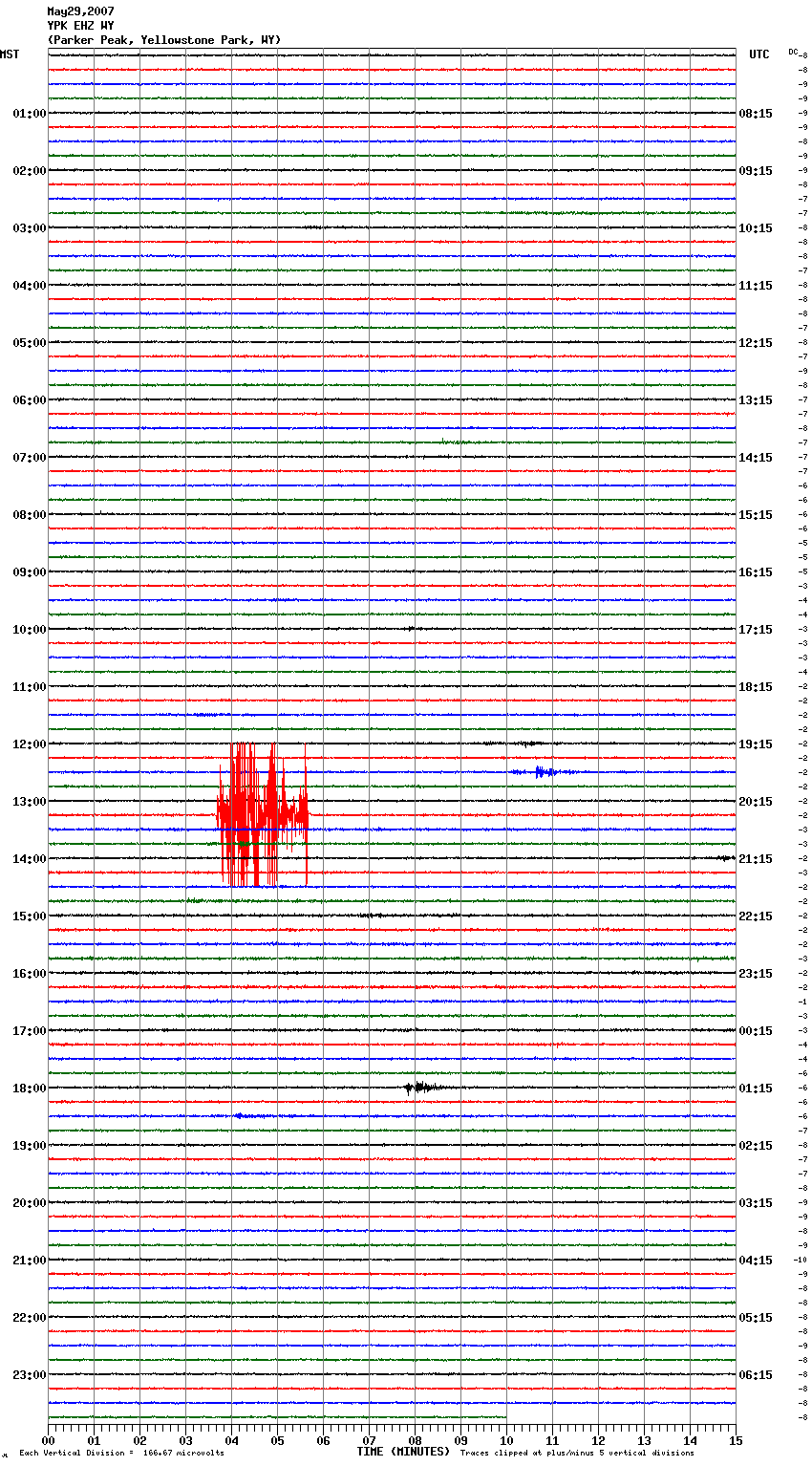Select the 23:00 MST time label
The width and height of the screenshot is (812, 1466).
click(30, 1375)
